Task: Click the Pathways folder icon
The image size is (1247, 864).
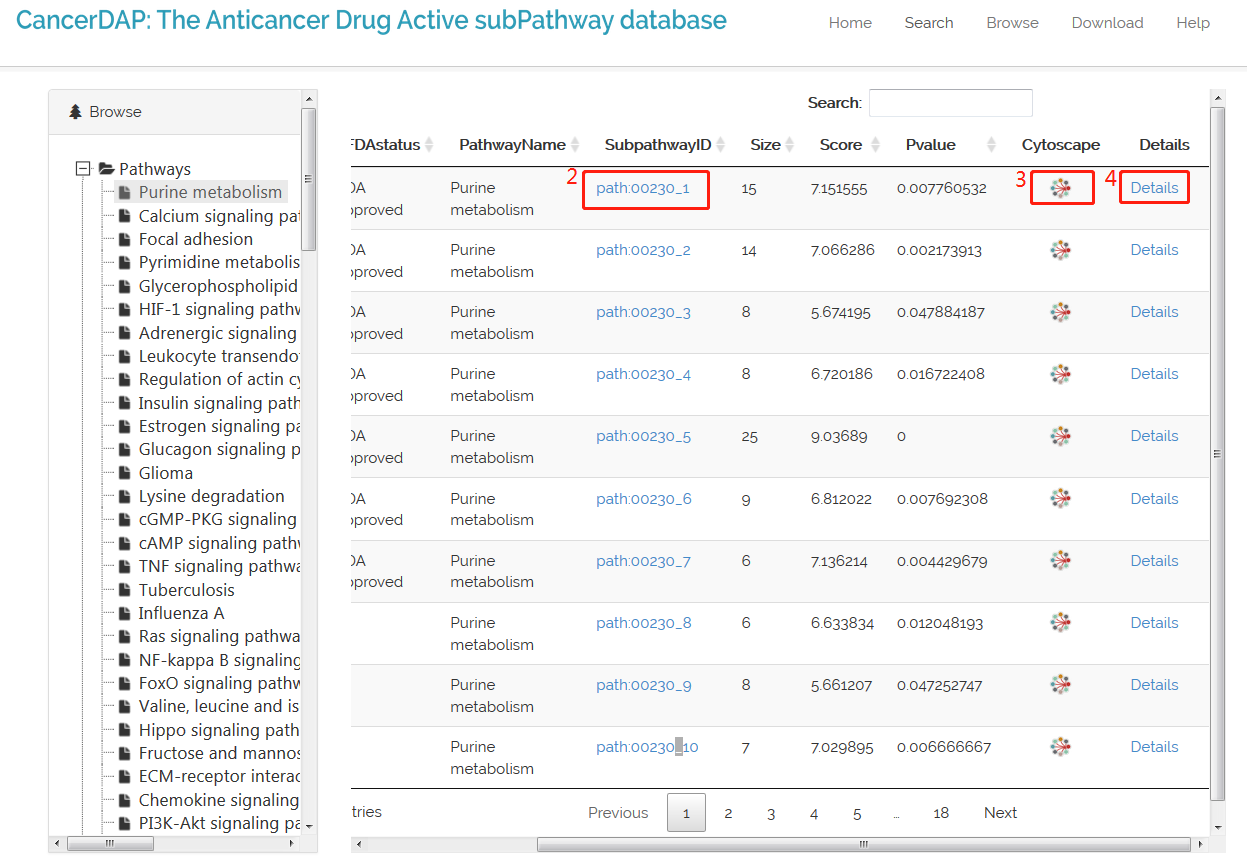Action: click(106, 169)
